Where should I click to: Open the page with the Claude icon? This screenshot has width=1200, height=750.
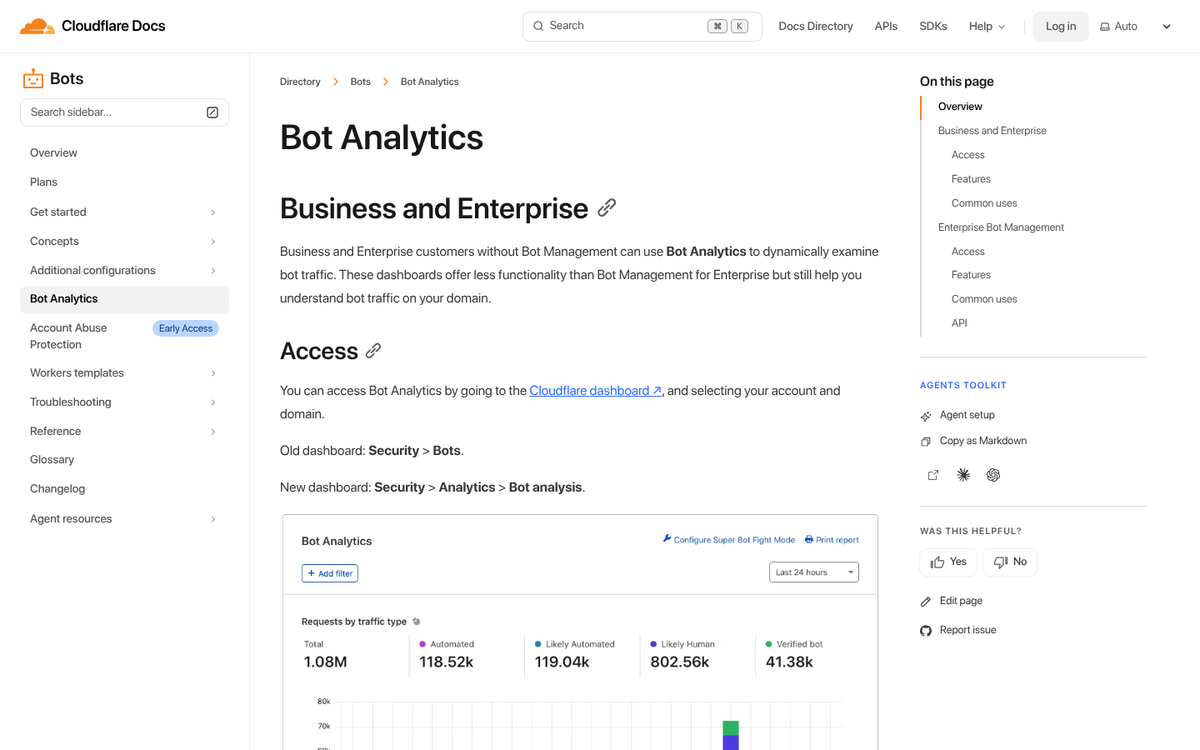pyautogui.click(x=962, y=474)
